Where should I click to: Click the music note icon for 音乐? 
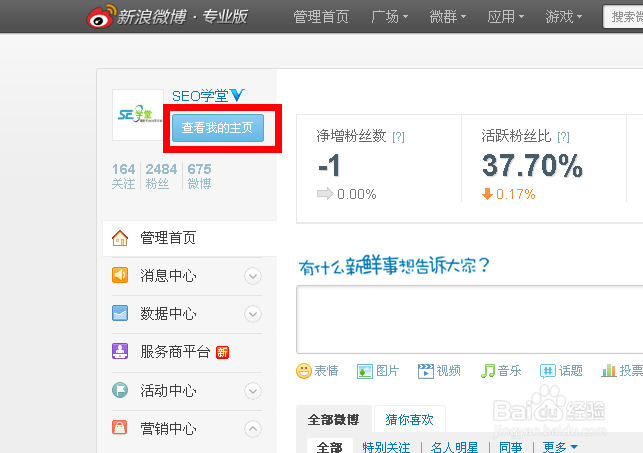pos(488,371)
